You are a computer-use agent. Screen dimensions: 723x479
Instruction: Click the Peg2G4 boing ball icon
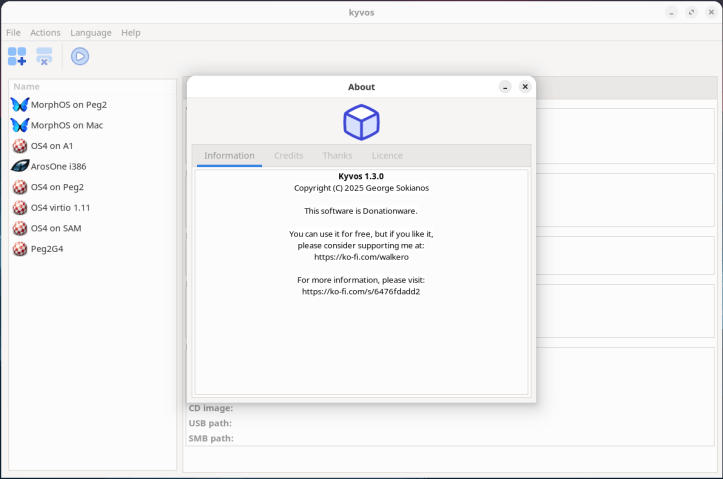[19, 249]
